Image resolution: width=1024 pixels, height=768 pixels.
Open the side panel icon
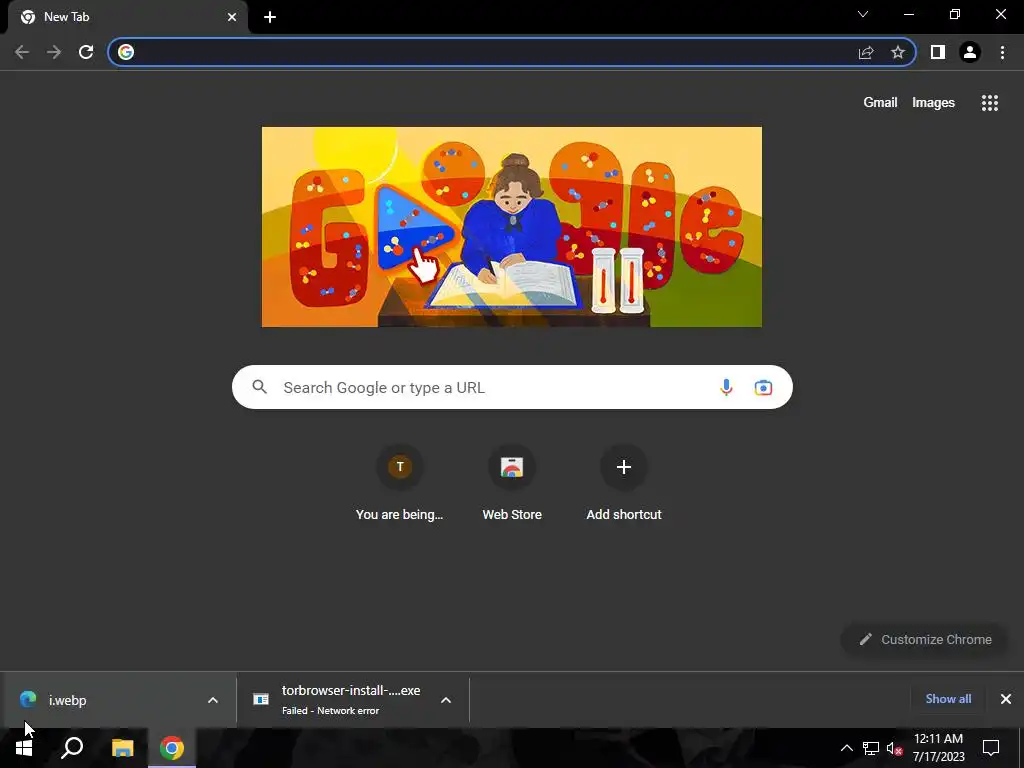click(x=938, y=52)
